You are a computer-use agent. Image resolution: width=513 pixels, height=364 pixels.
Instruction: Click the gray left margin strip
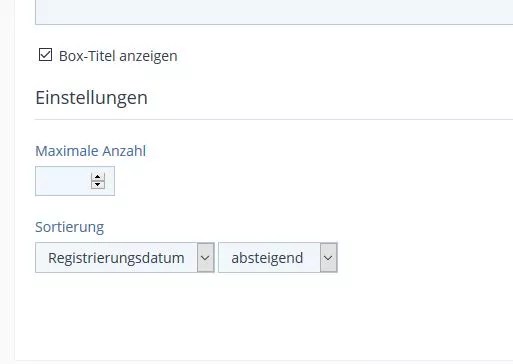tap(7, 182)
